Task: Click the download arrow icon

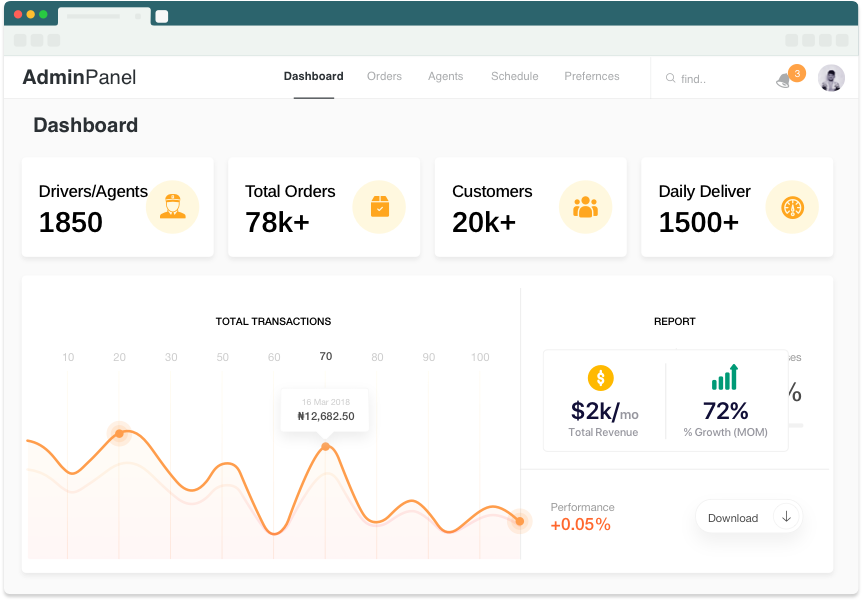Action: click(x=786, y=517)
